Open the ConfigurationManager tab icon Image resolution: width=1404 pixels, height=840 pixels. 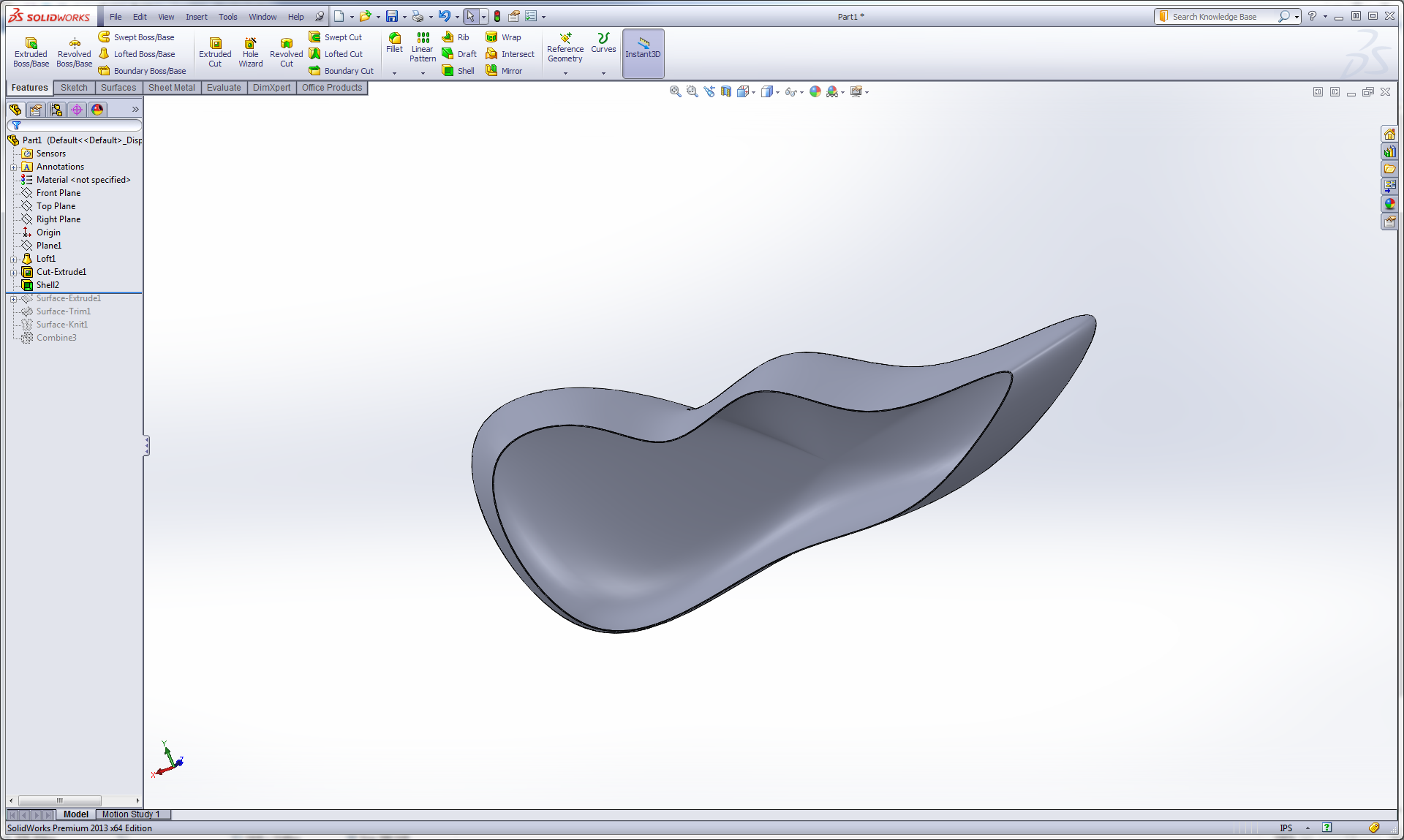pos(56,110)
